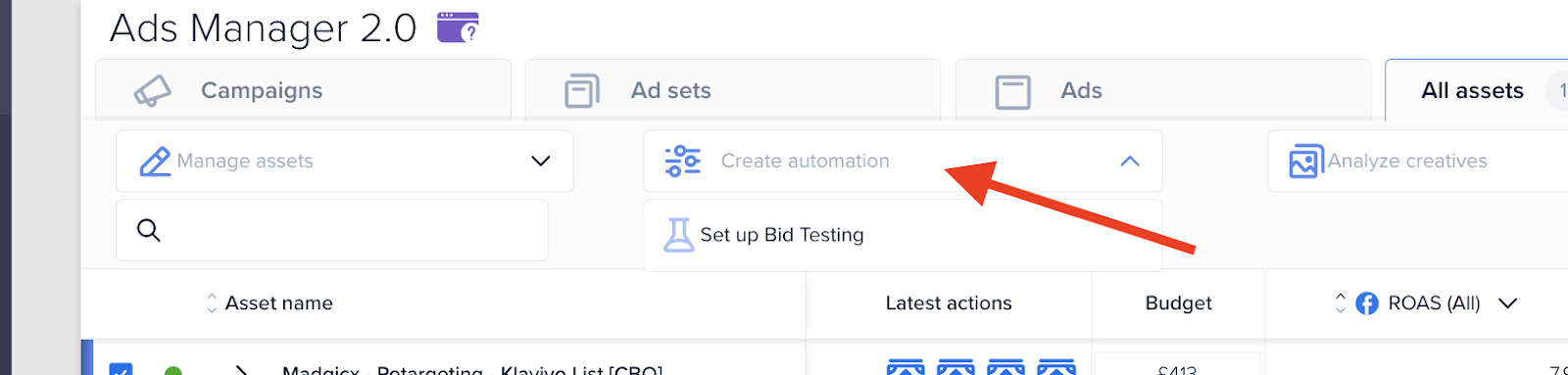This screenshot has width=1568, height=375.
Task: Click the Analyze creatives image icon
Action: 1306,162
